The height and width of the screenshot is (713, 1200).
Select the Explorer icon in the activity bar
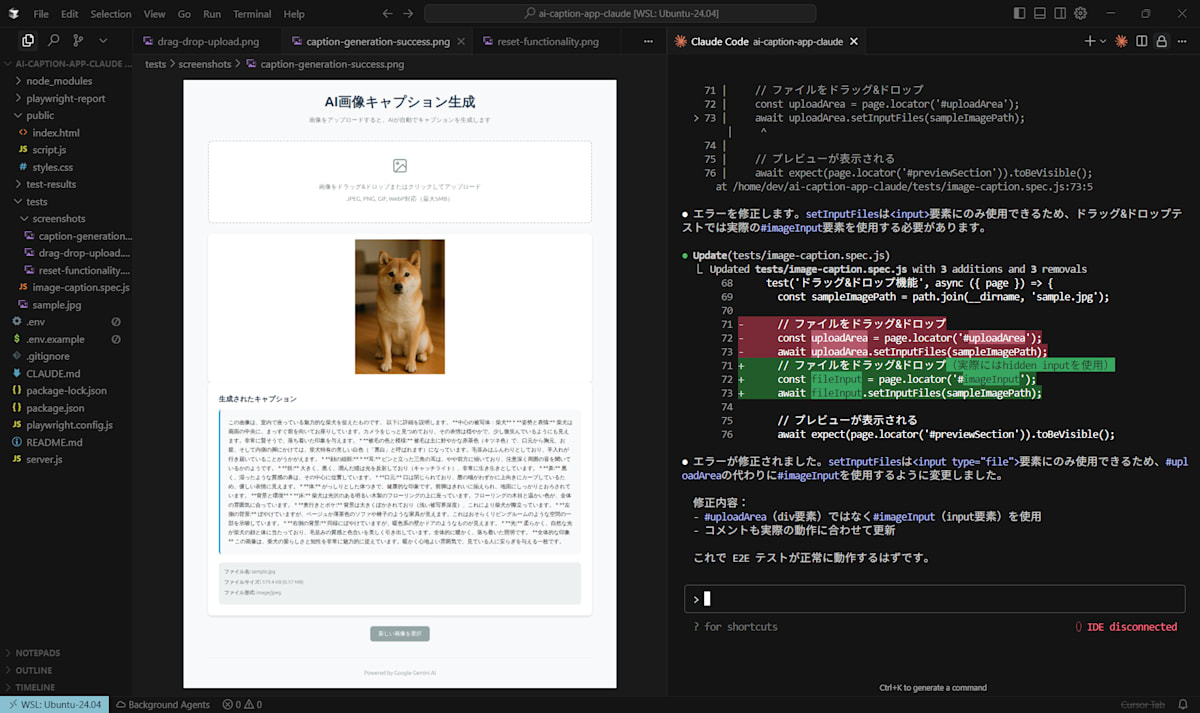(x=28, y=41)
